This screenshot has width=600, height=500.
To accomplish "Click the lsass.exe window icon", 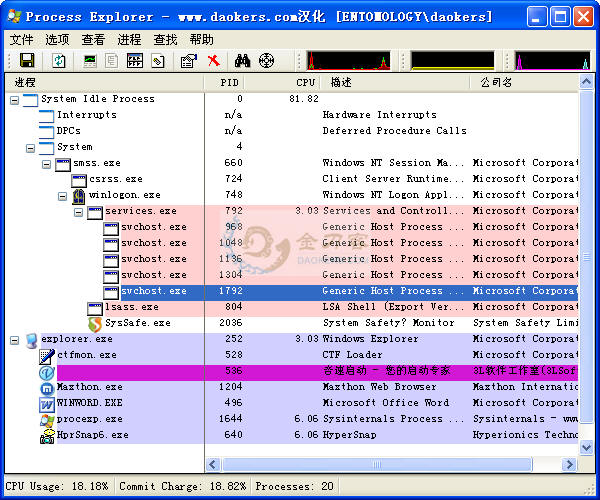I will coord(95,308).
